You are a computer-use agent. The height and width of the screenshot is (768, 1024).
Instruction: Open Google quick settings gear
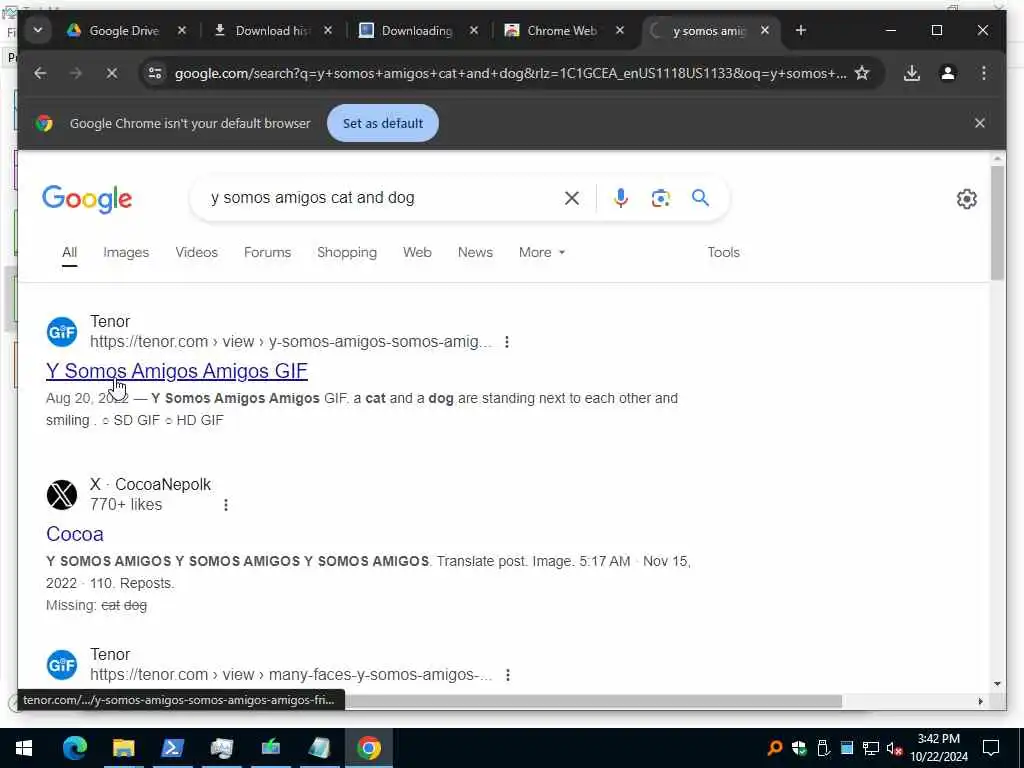pyautogui.click(x=967, y=199)
